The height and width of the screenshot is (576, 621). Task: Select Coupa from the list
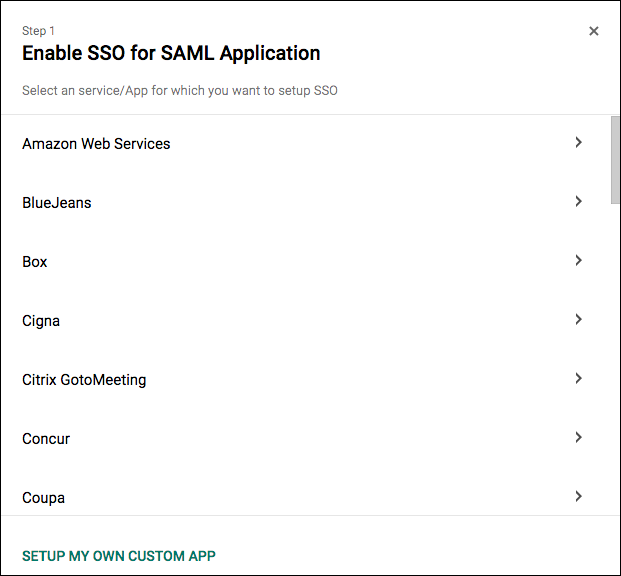click(x=43, y=498)
